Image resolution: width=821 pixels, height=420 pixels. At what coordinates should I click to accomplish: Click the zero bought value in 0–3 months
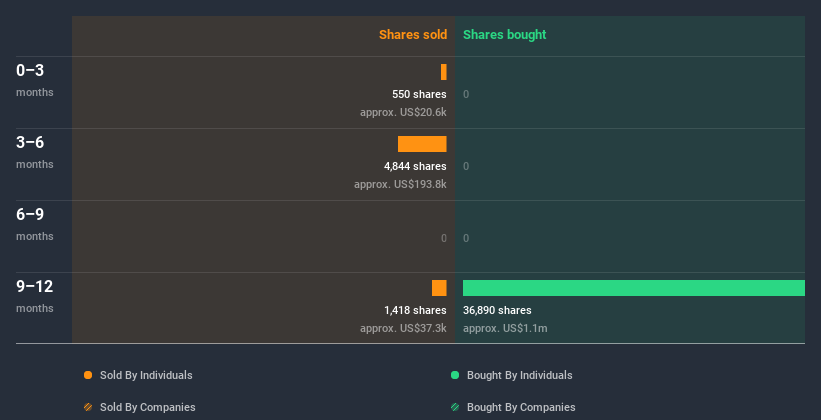[466, 94]
